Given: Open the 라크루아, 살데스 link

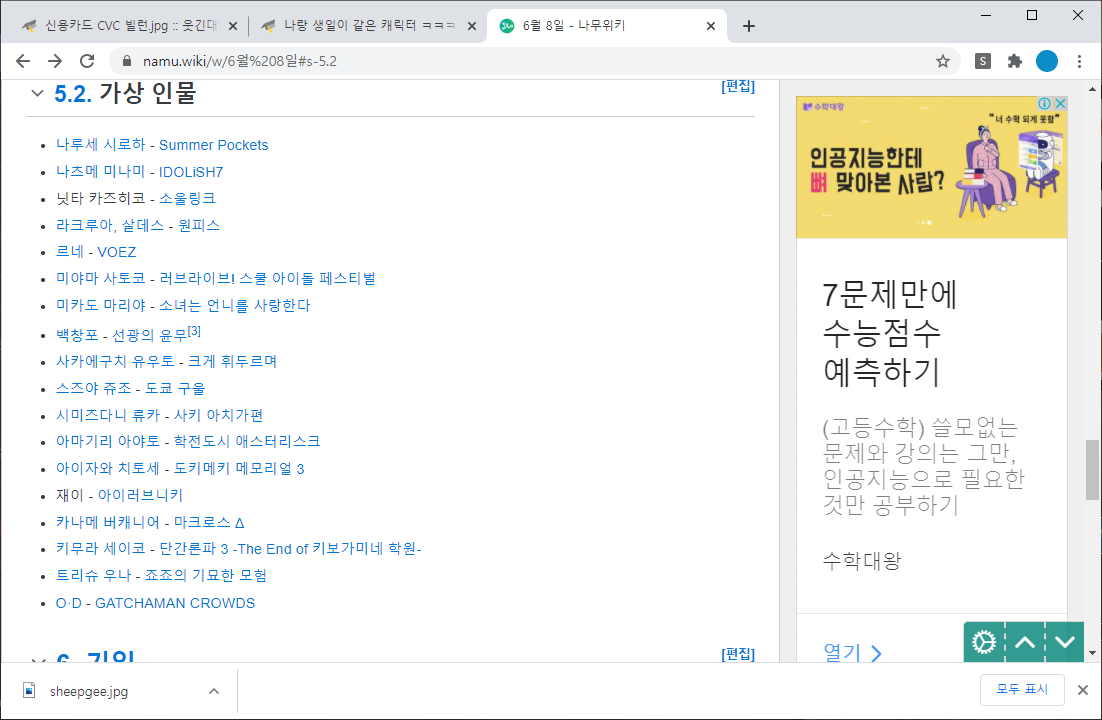Looking at the screenshot, I should click(x=110, y=225).
